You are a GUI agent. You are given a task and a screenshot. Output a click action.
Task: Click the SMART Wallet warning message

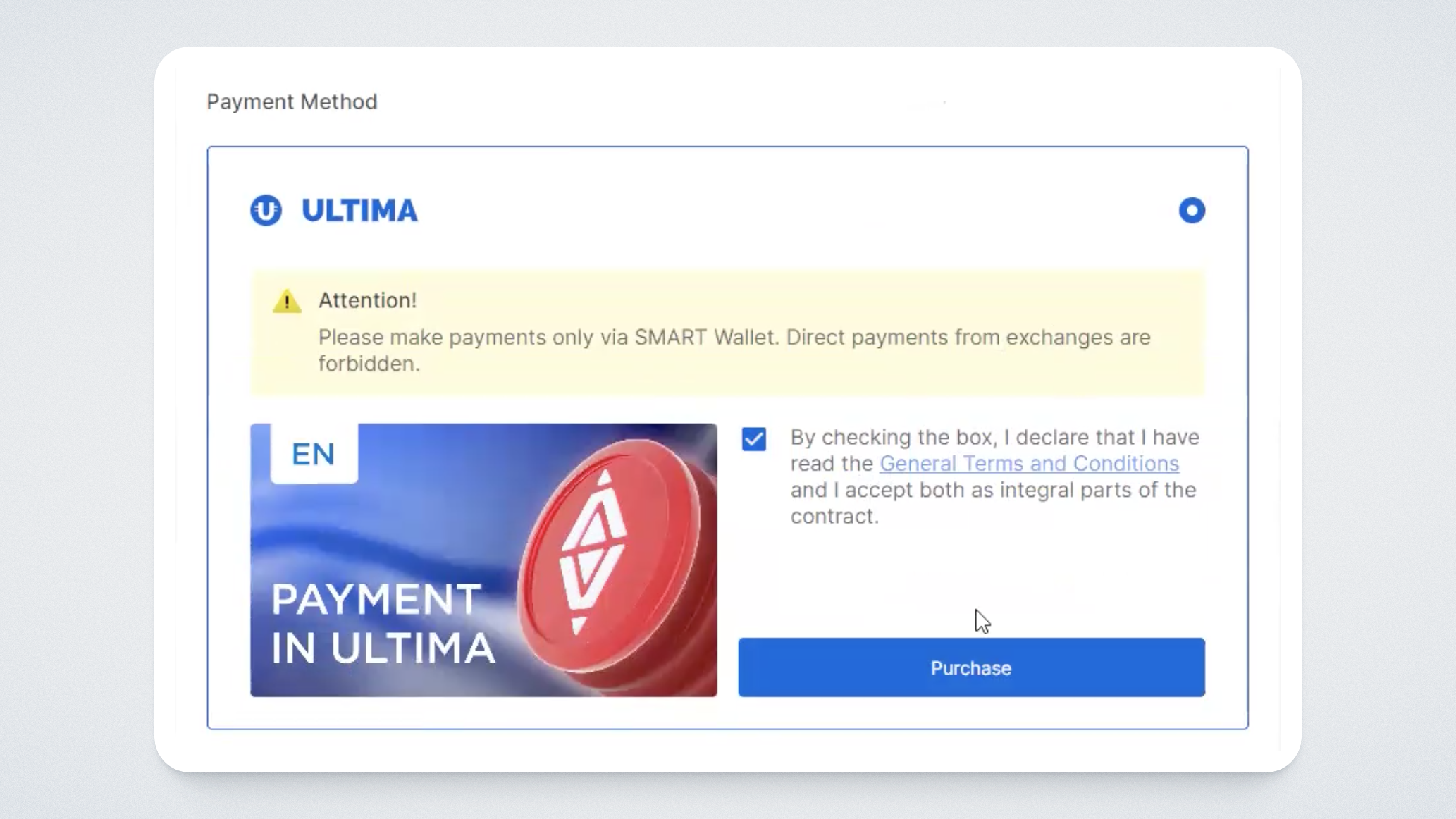734,338
